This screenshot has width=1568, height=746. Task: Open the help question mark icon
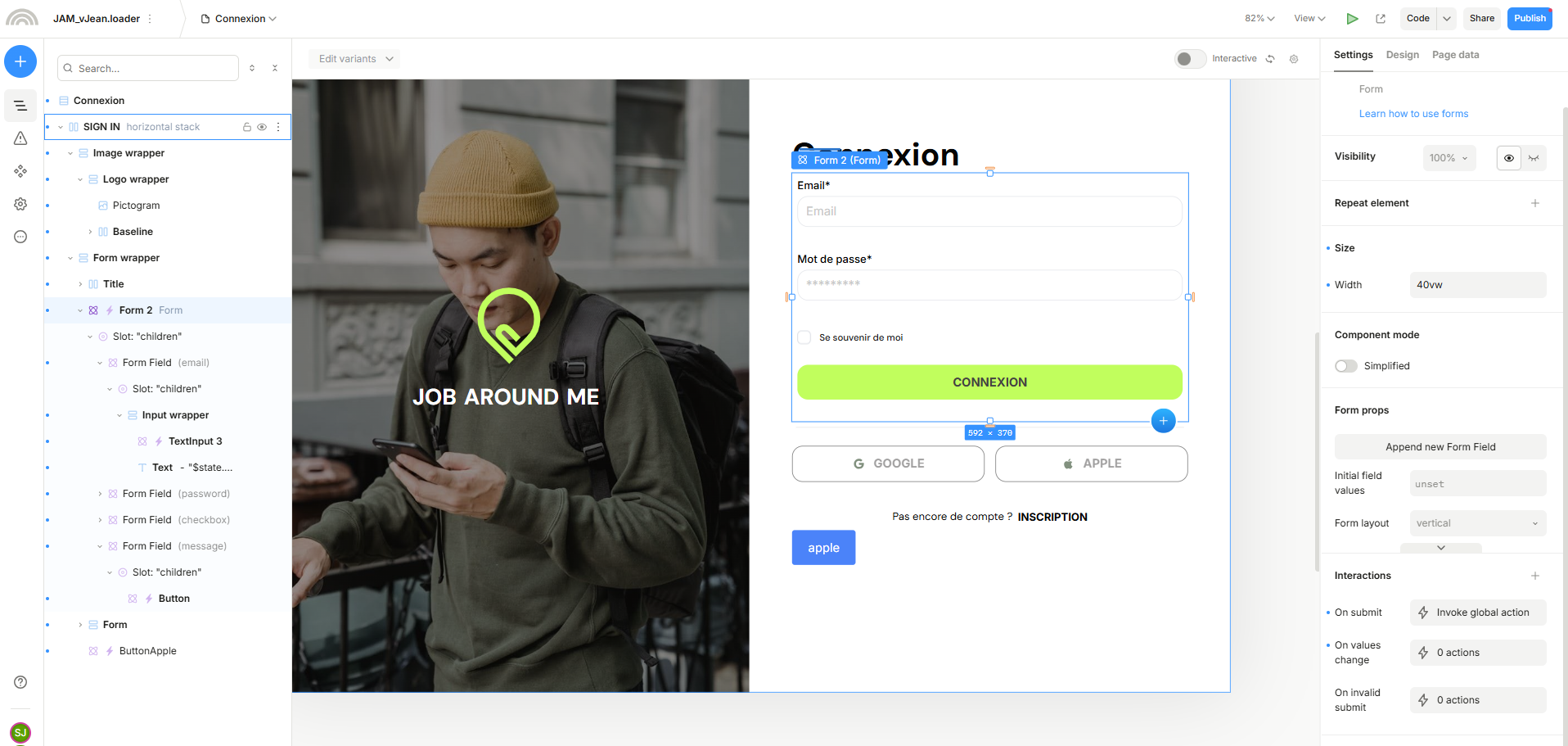click(20, 682)
